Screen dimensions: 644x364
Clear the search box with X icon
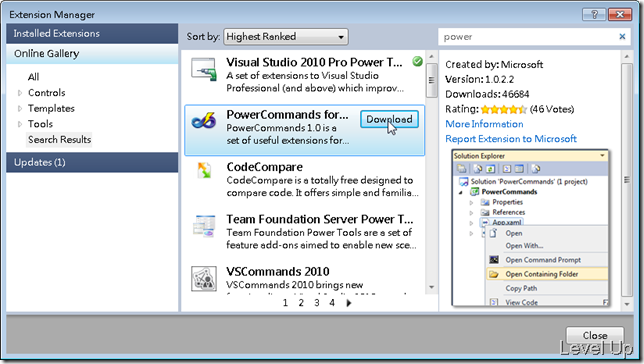(x=622, y=37)
